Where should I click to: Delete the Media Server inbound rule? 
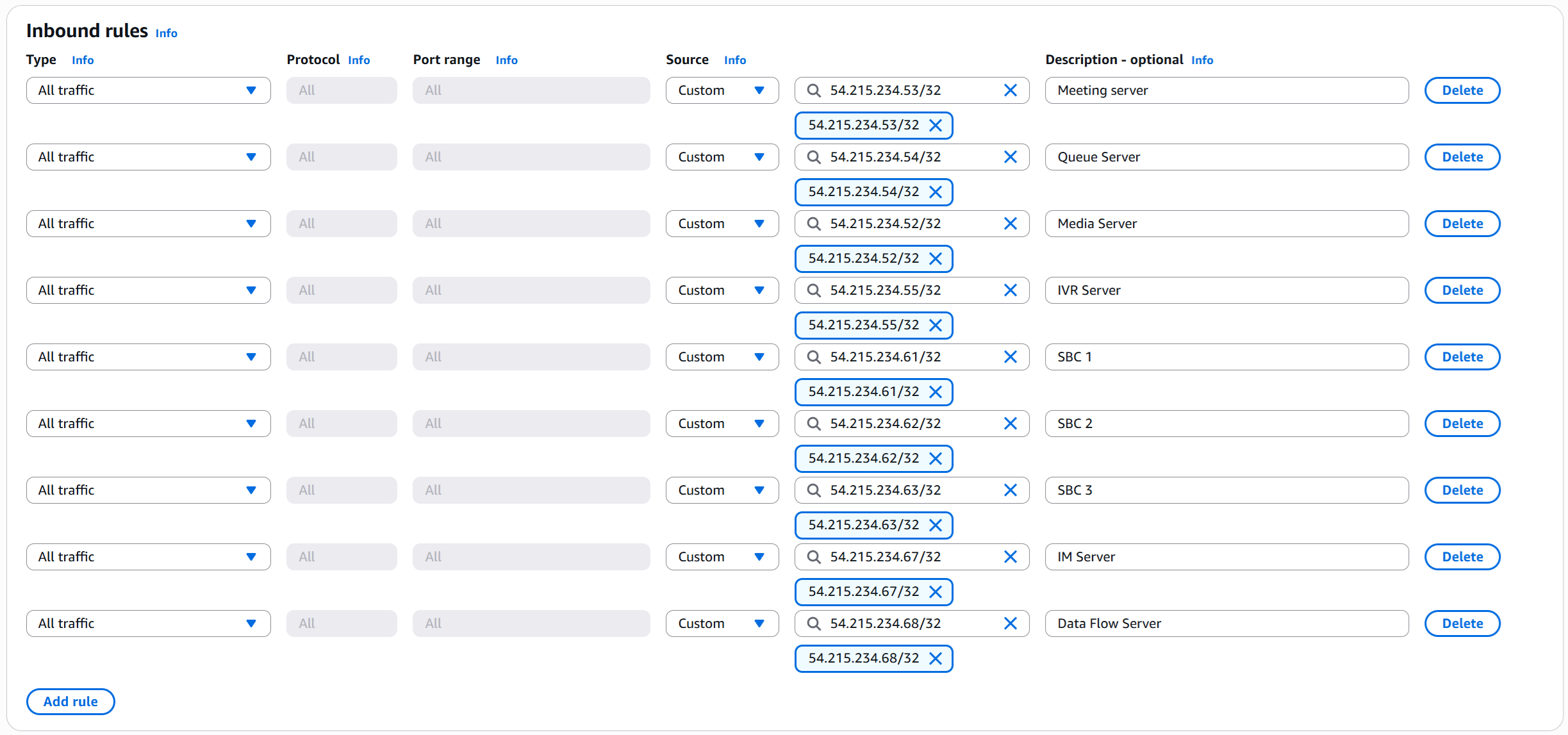coord(1462,224)
